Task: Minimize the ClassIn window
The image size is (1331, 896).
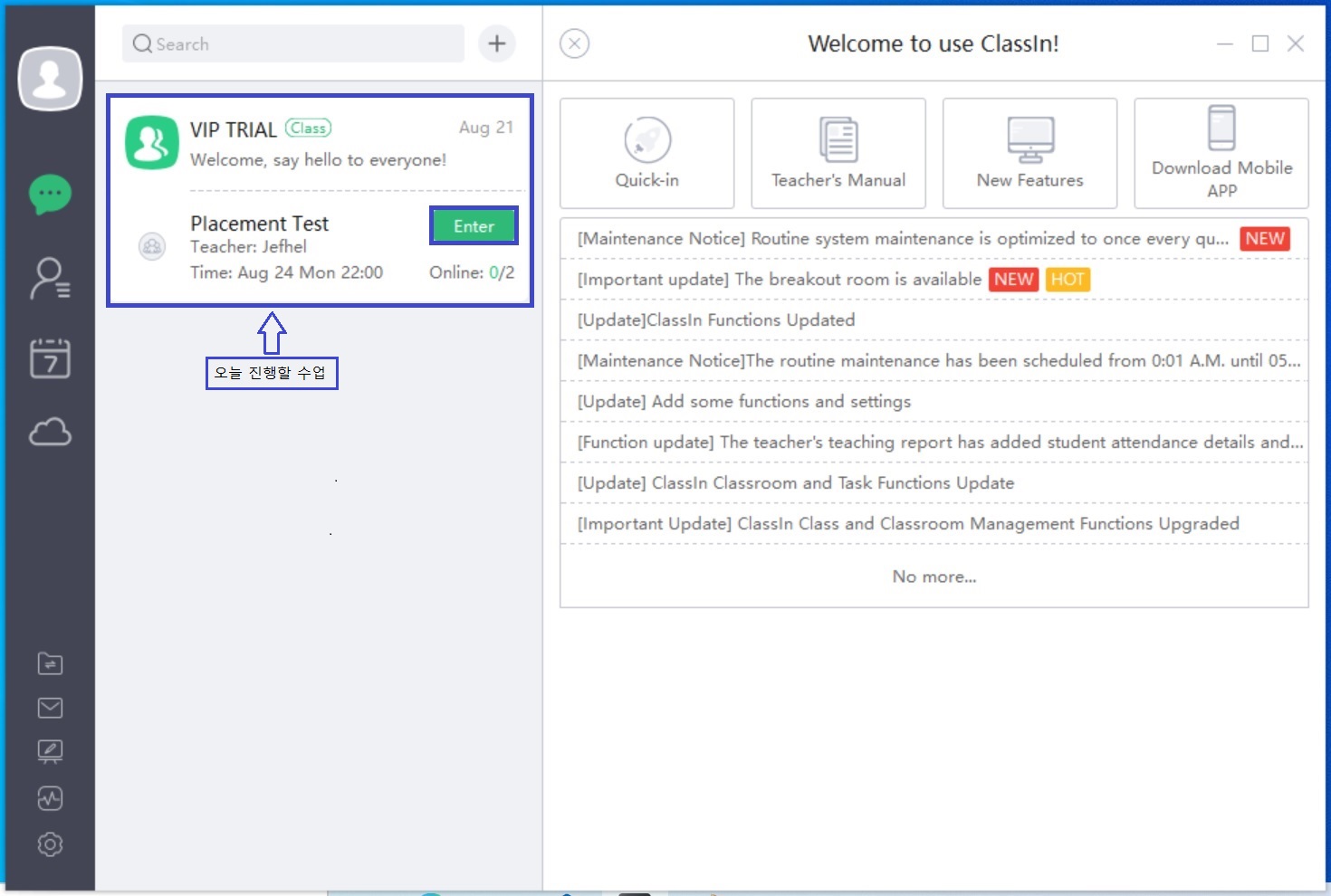Action: click(1225, 43)
